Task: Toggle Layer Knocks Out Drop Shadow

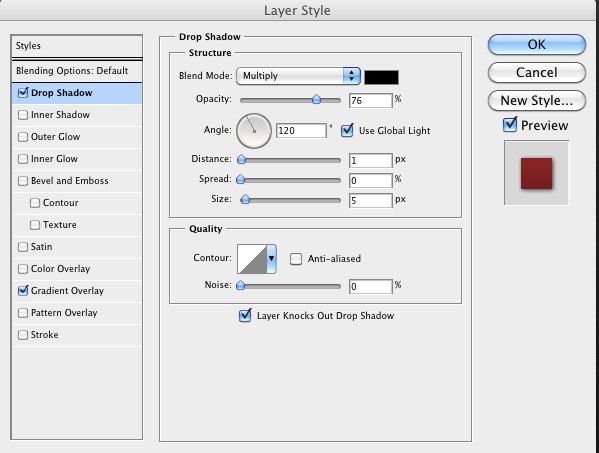Action: (245, 315)
